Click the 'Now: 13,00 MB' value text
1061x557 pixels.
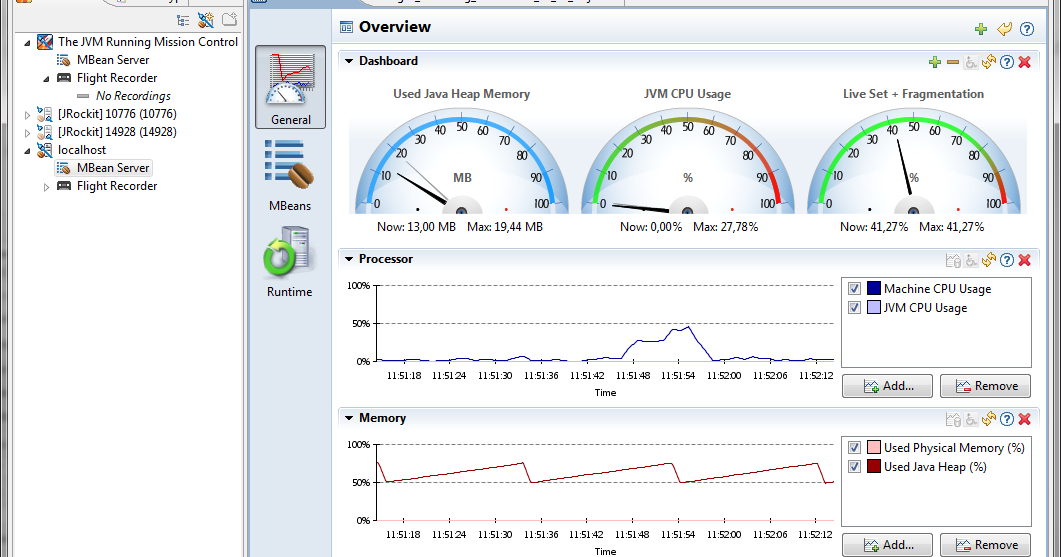pos(416,227)
